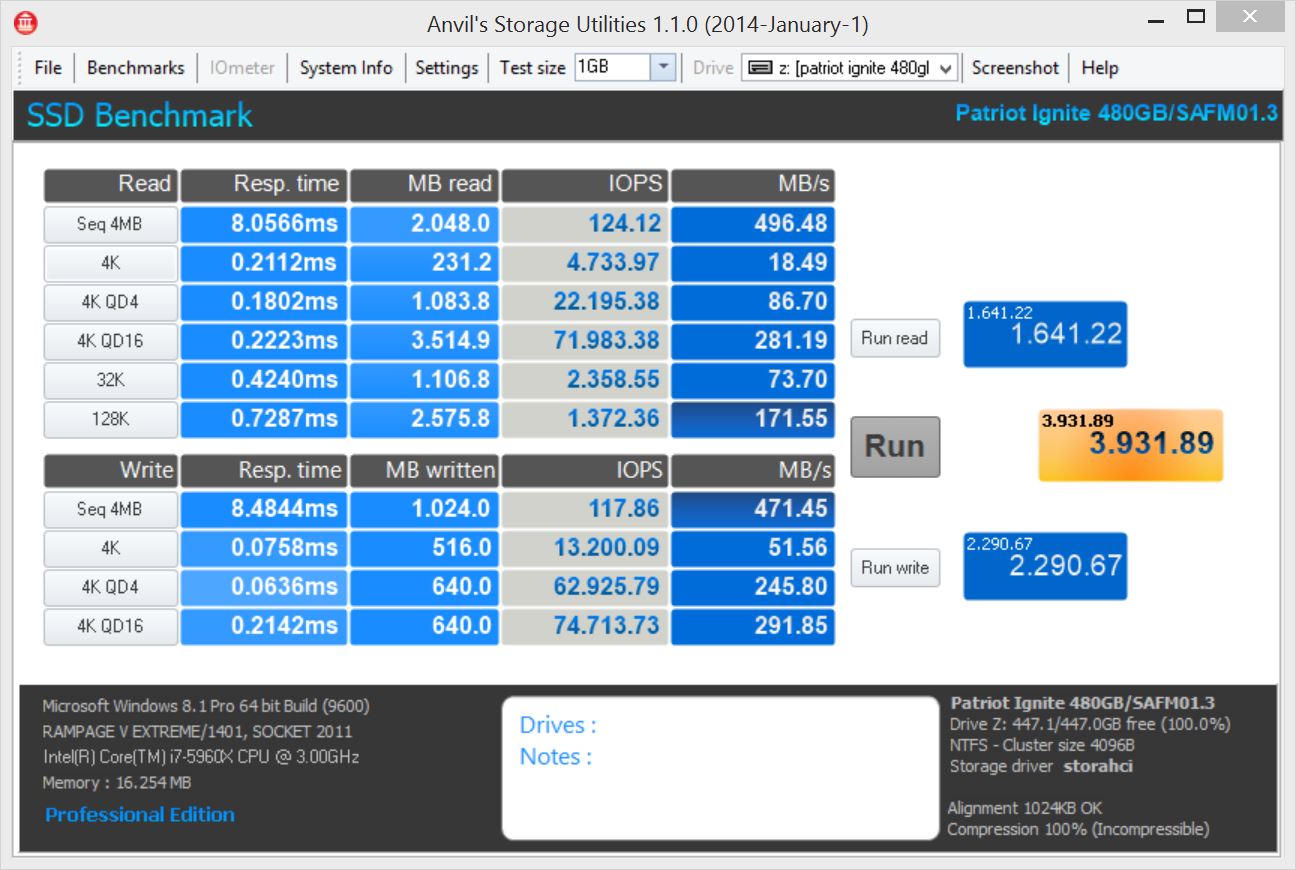Click the Professional Edition label
The height and width of the screenshot is (870, 1296).
[140, 815]
